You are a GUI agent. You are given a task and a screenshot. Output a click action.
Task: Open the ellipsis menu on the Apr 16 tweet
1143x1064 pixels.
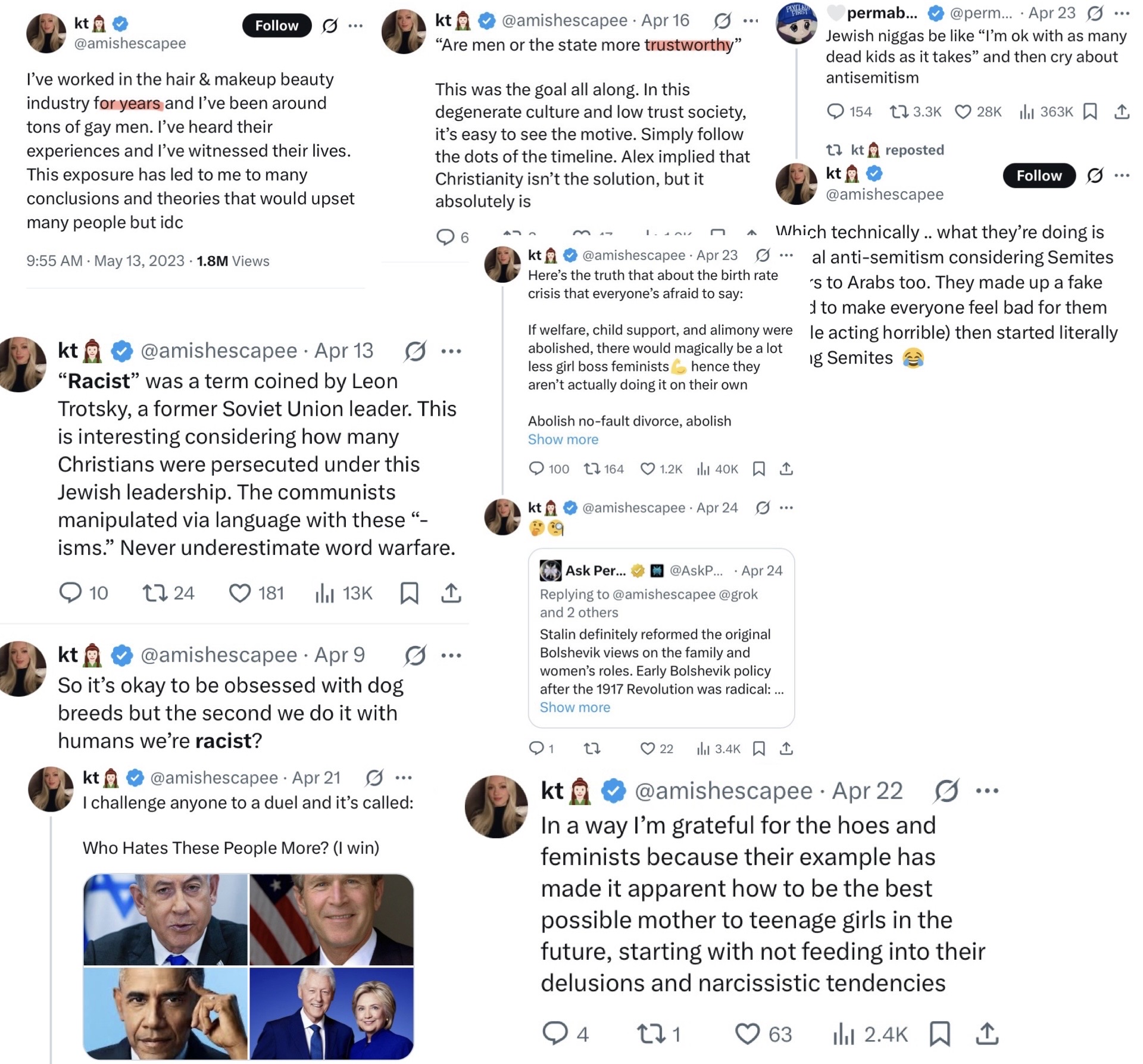coord(751,21)
